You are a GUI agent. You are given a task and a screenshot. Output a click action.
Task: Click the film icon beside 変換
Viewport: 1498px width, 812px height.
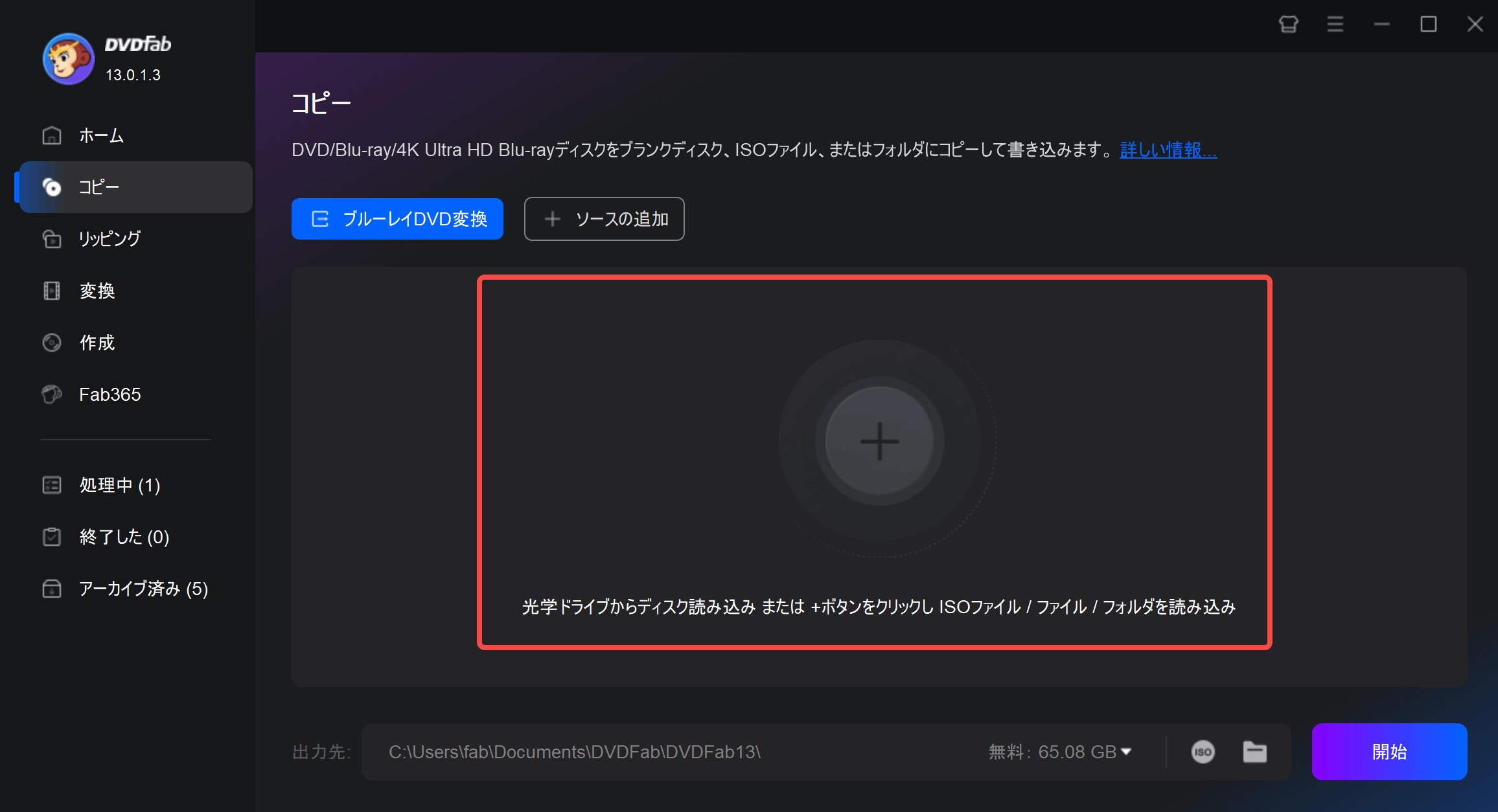(x=52, y=291)
